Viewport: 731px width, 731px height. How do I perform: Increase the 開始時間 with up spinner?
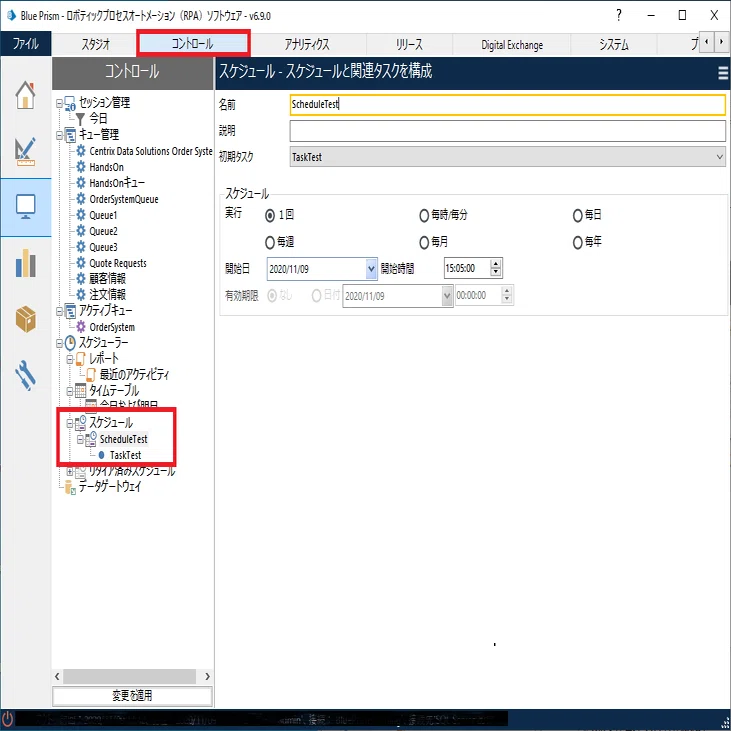click(496, 264)
